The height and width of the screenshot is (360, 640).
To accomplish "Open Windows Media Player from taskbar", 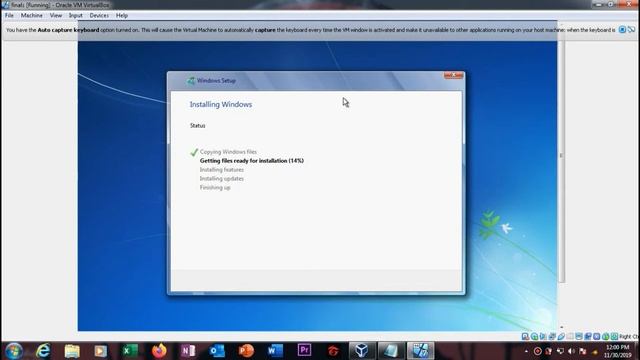I will point(100,351).
